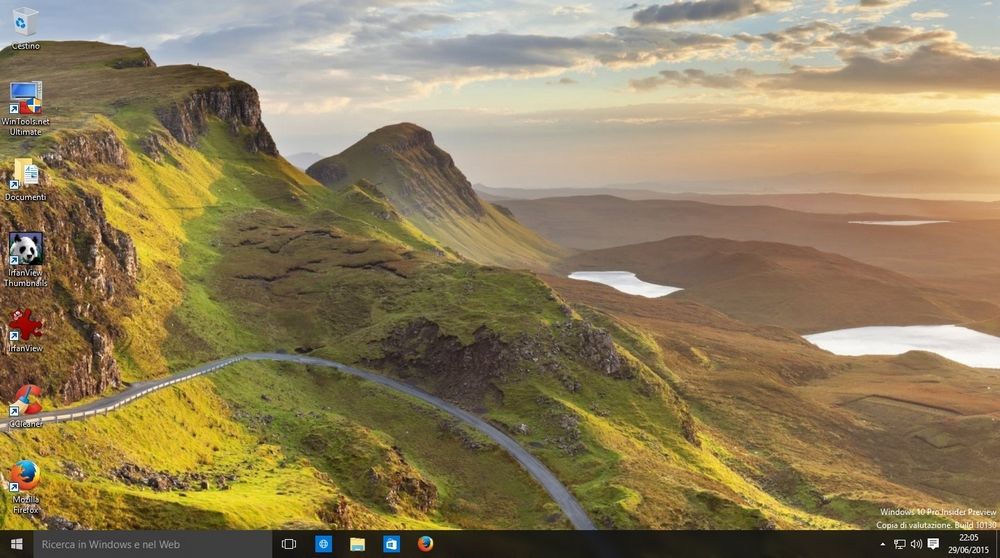This screenshot has height=558, width=1000.
Task: Launch the blue globe browser from the taskbar
Action: coord(323,544)
